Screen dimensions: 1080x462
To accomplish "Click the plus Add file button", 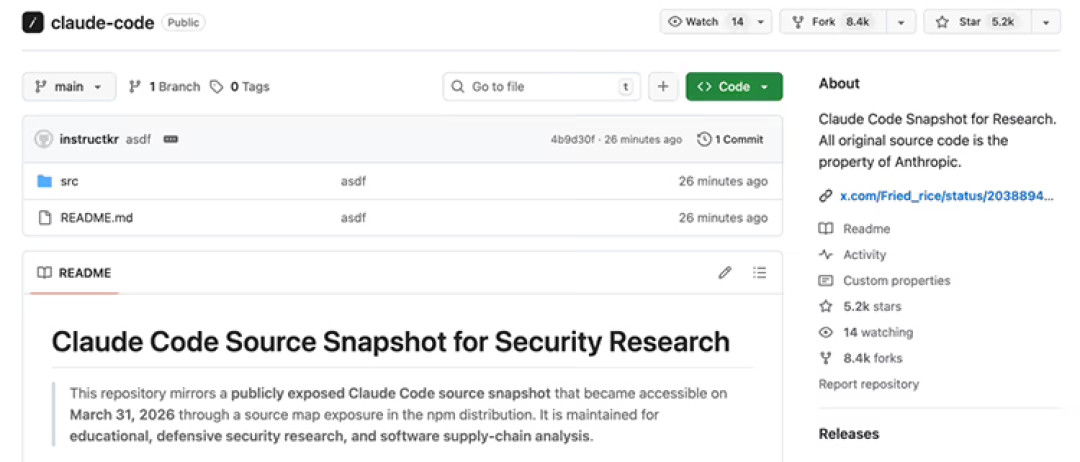I will (663, 87).
